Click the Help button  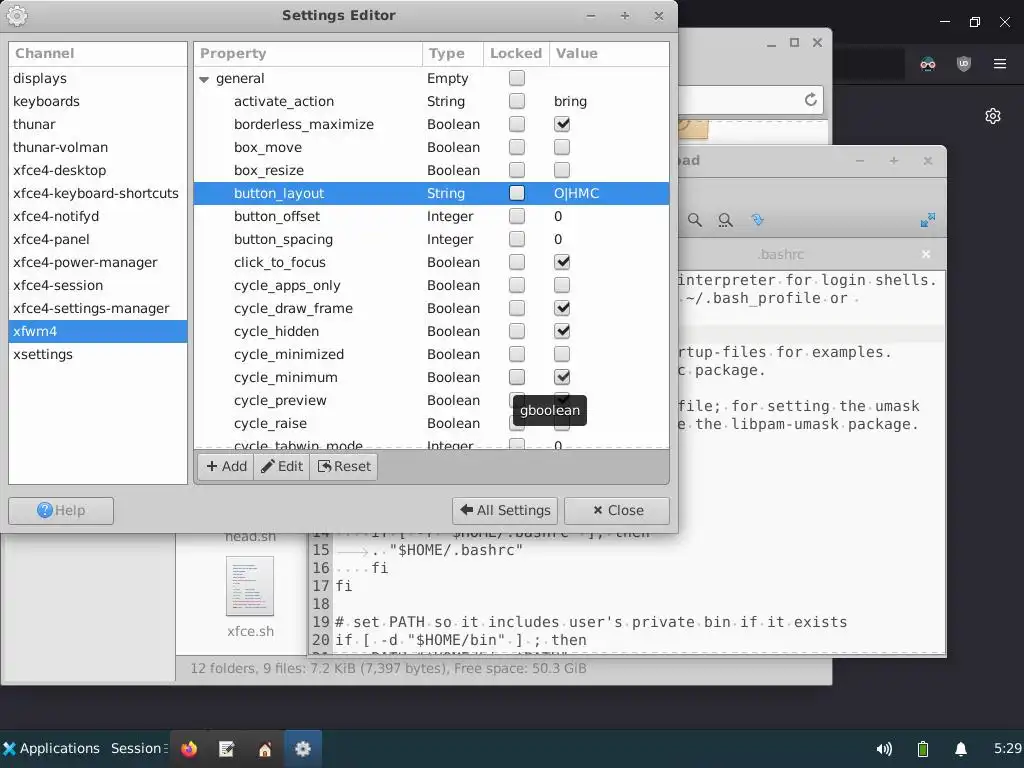pos(61,510)
